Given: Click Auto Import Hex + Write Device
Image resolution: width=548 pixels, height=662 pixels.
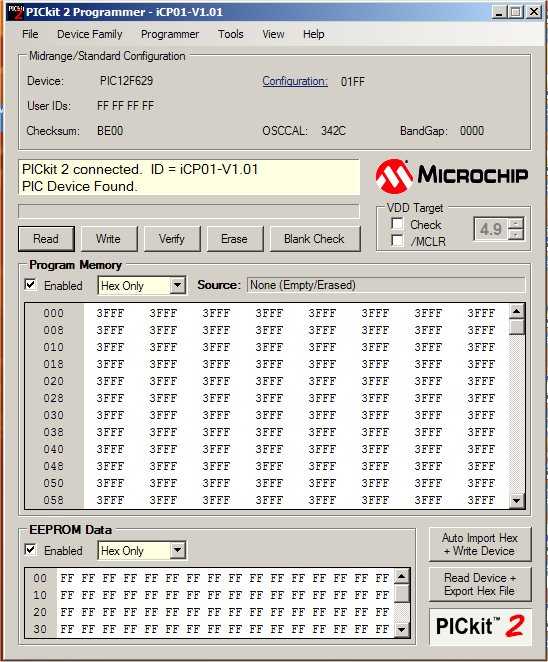Looking at the screenshot, I should 480,545.
